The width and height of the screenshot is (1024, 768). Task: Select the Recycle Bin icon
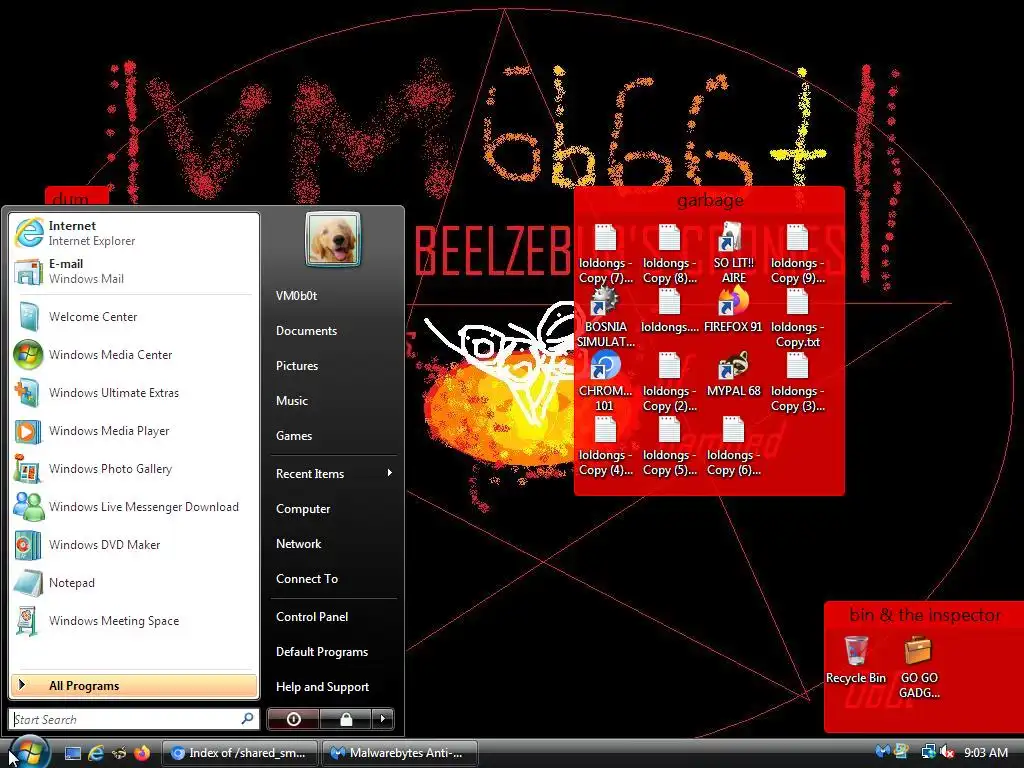click(x=856, y=660)
